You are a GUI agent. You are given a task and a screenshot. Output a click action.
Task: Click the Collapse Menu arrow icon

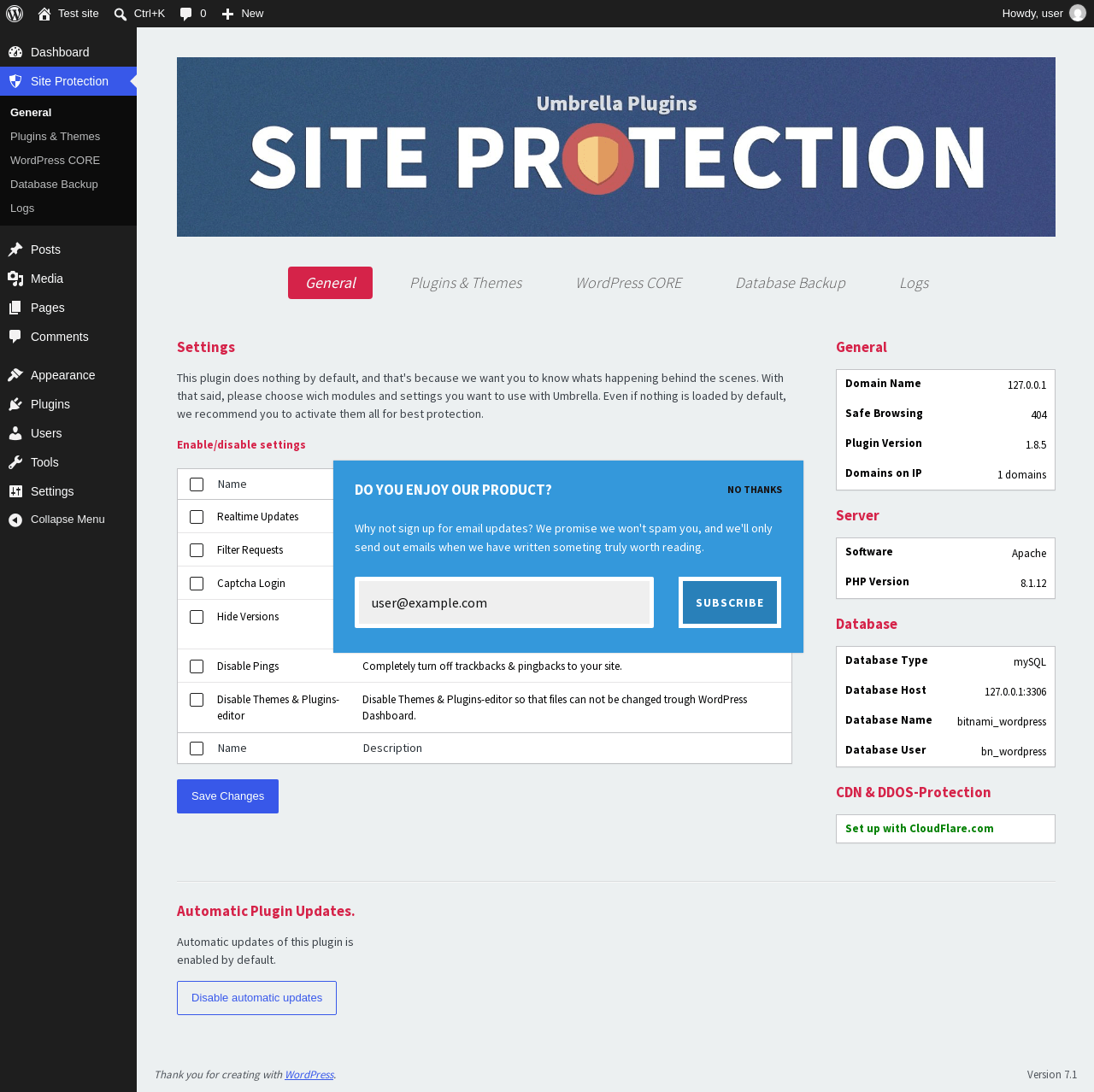click(x=15, y=520)
